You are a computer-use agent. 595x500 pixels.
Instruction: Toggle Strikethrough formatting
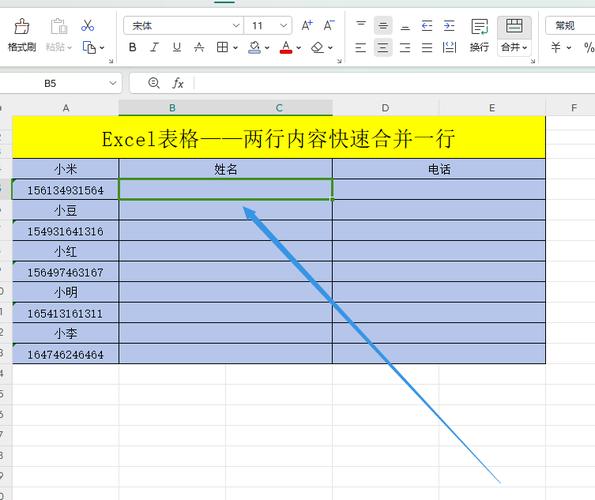[199, 47]
